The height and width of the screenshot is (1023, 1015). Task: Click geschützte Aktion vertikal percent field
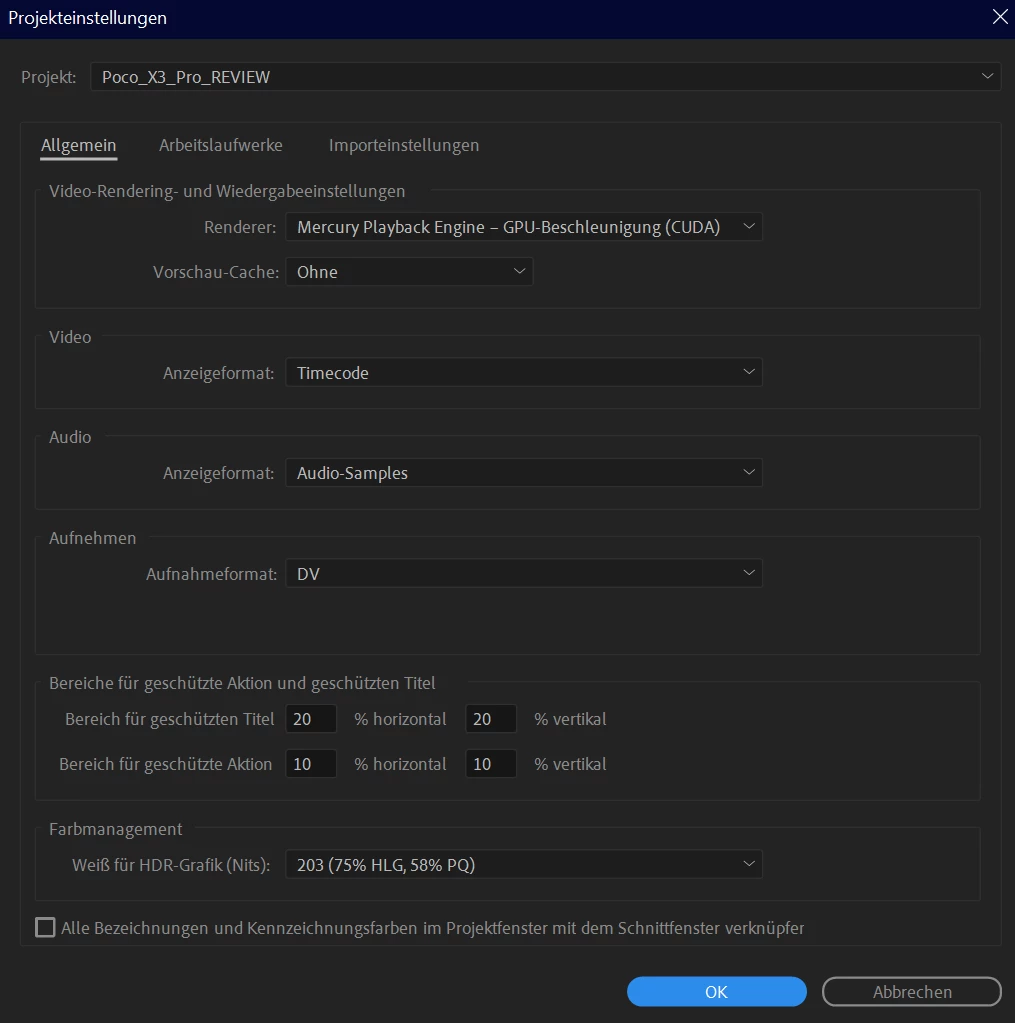491,764
